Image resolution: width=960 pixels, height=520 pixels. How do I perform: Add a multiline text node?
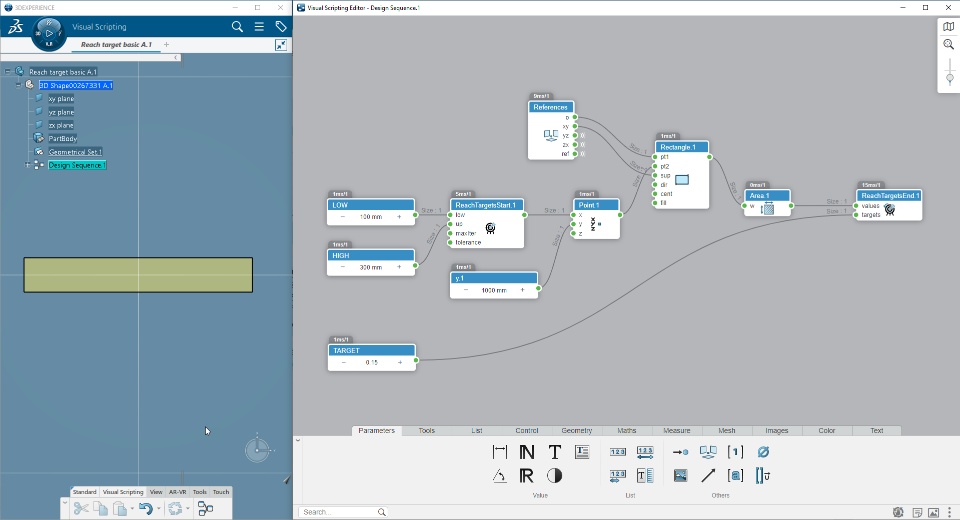(x=582, y=452)
